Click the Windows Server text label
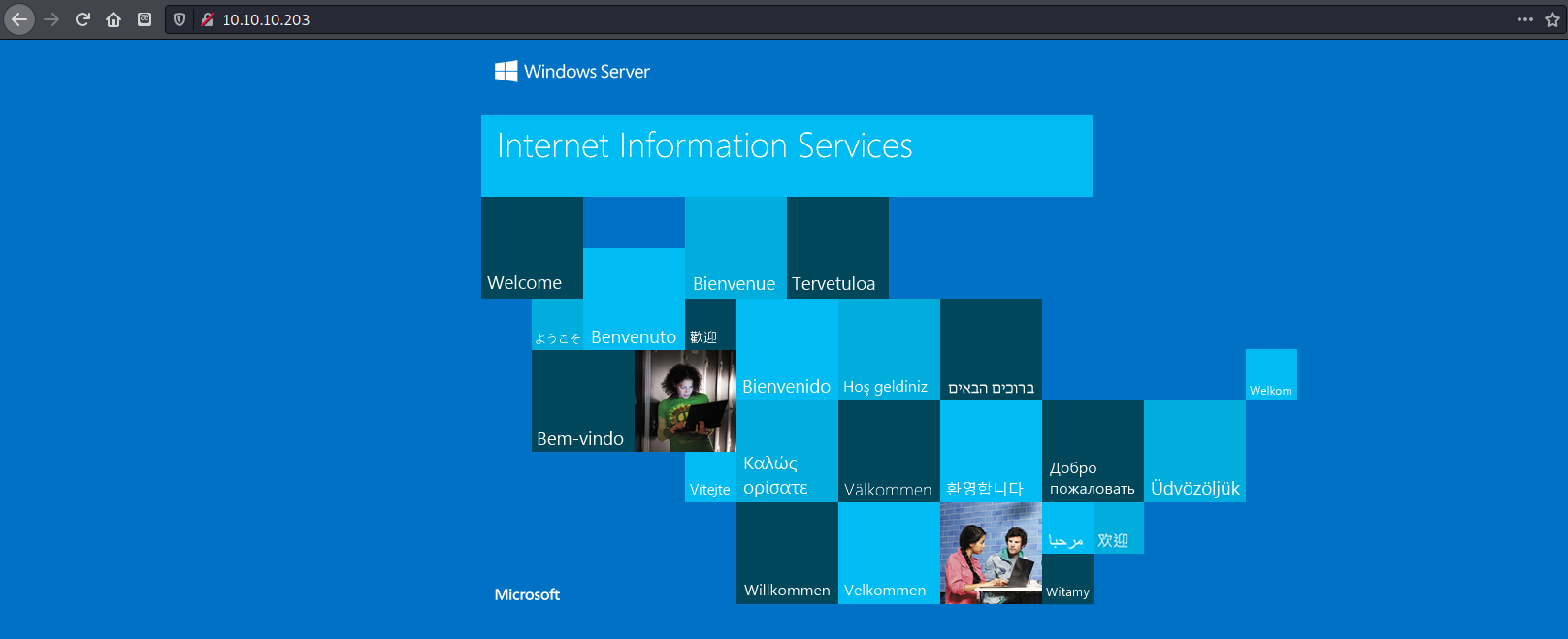The height and width of the screenshot is (639, 1568). click(587, 71)
